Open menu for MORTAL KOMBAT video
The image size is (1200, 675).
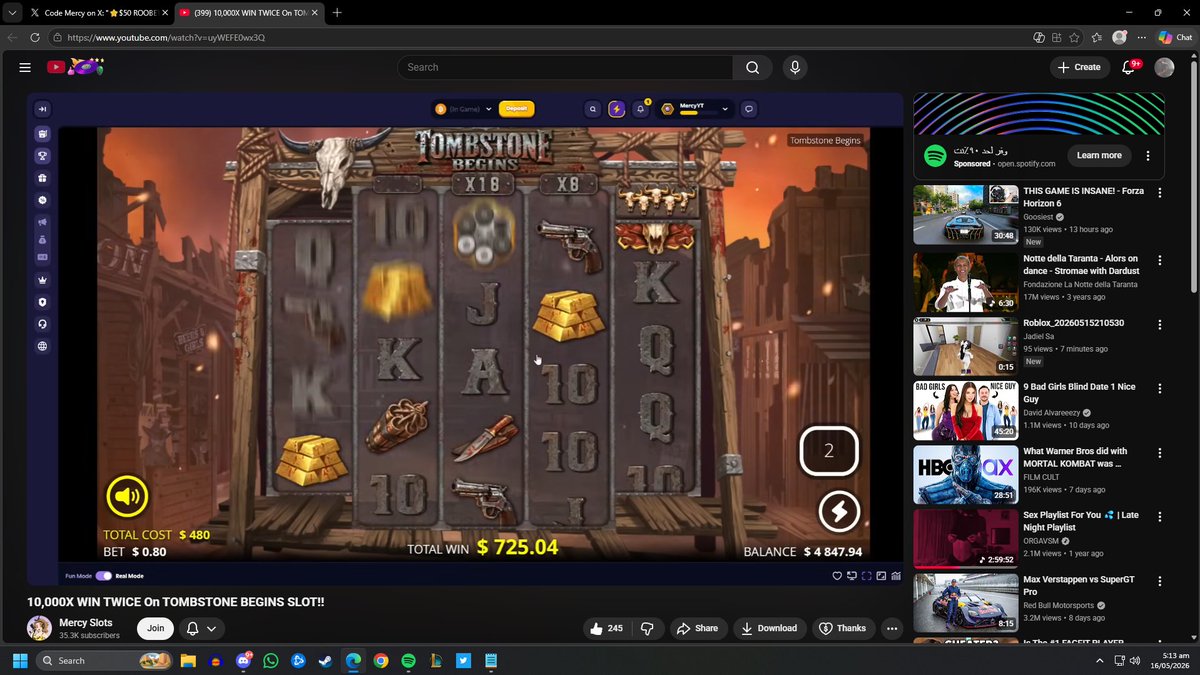click(1160, 452)
